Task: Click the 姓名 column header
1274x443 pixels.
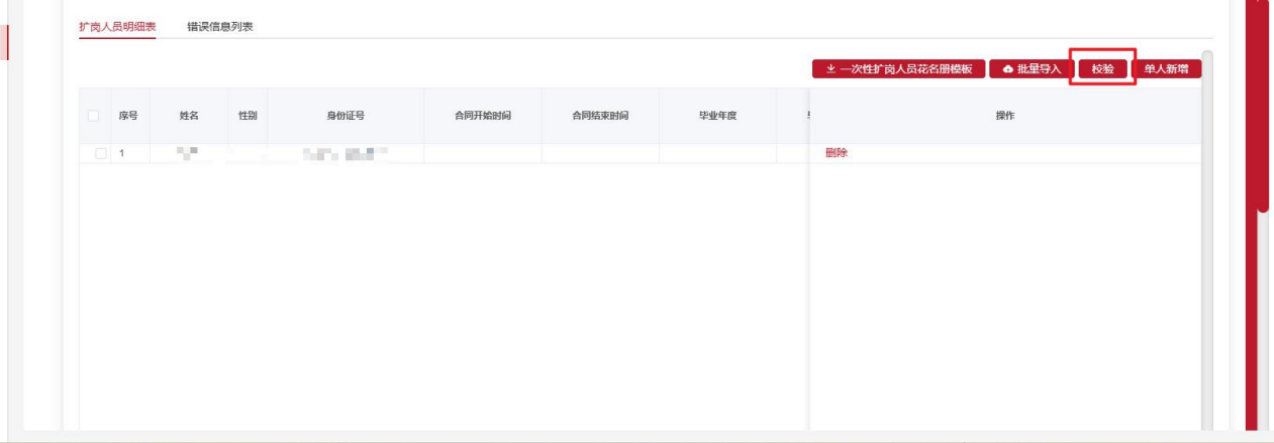Action: 189,116
